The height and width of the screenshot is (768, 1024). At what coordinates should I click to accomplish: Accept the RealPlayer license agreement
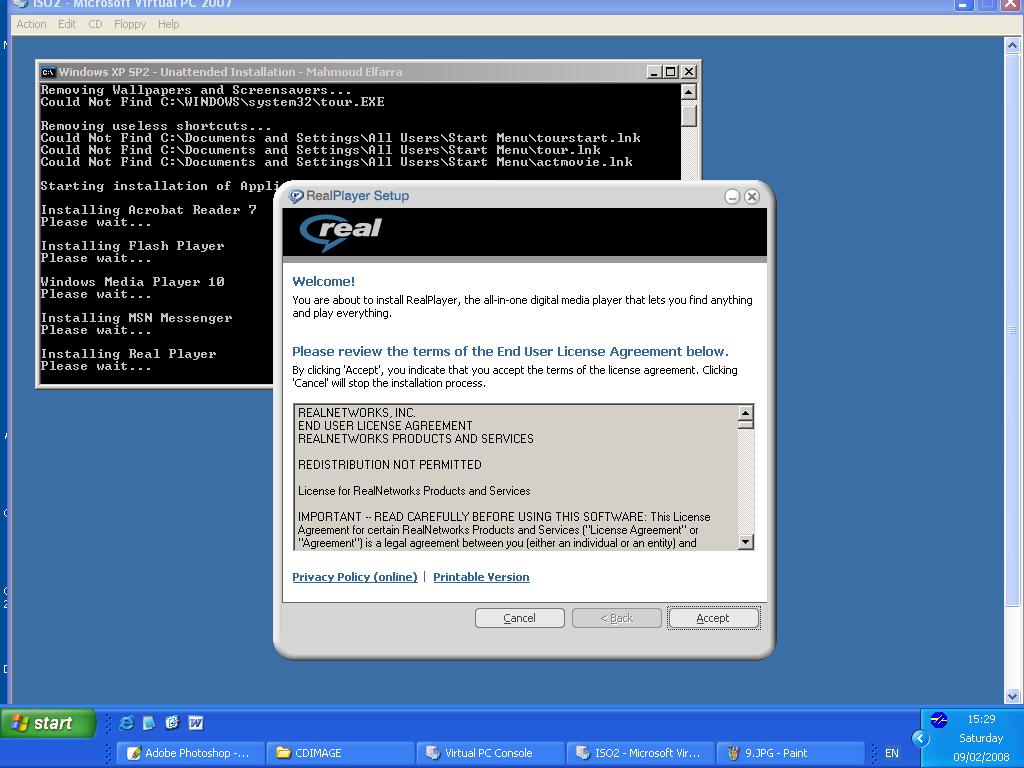point(713,618)
